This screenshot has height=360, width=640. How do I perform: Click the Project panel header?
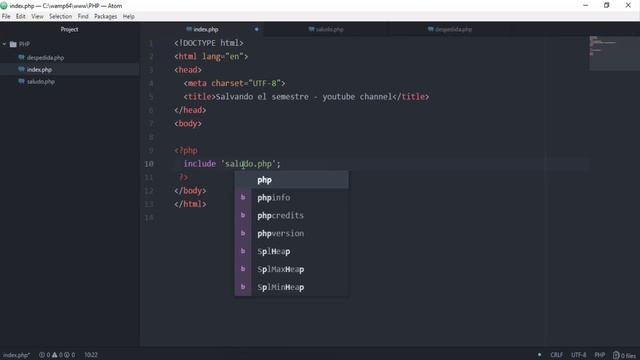point(69,29)
